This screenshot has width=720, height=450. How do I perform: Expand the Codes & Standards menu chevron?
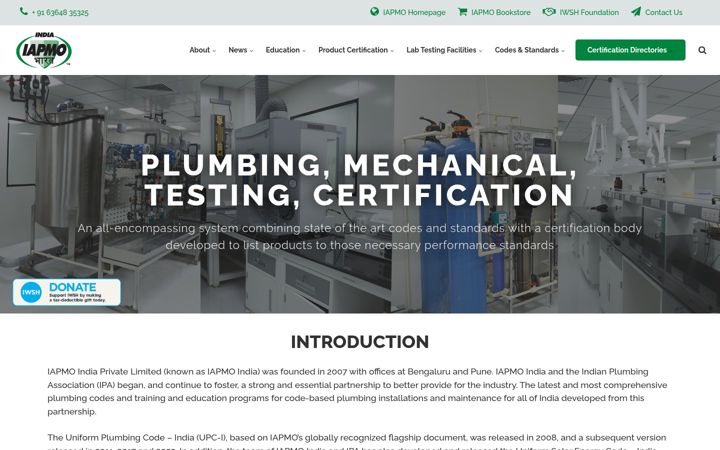(563, 51)
